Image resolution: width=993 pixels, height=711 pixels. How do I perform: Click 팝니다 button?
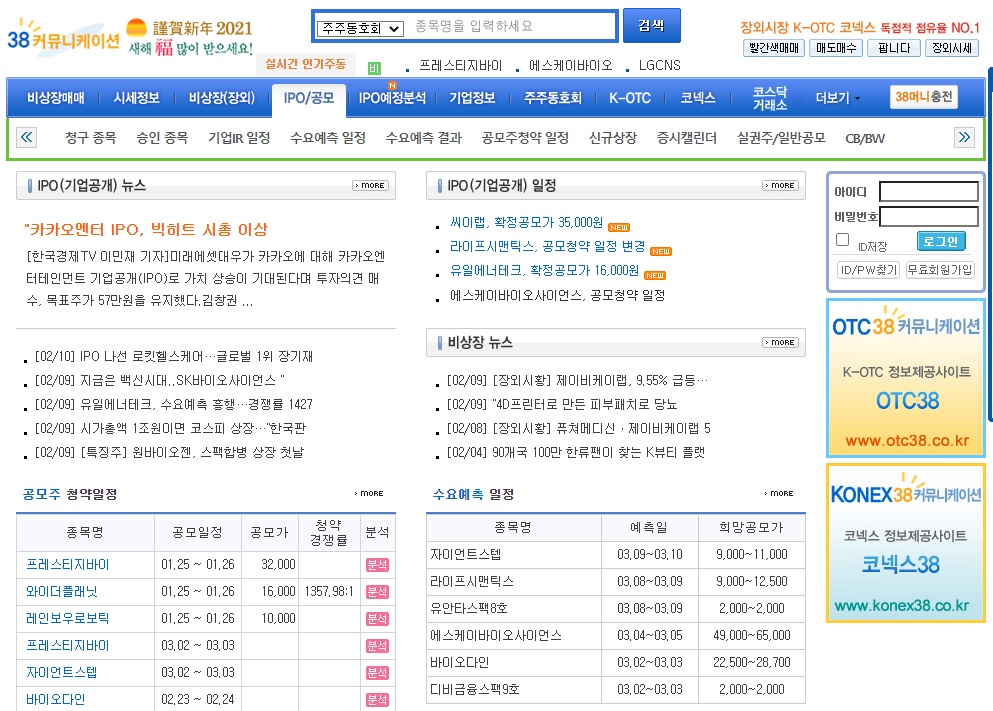pyautogui.click(x=894, y=48)
